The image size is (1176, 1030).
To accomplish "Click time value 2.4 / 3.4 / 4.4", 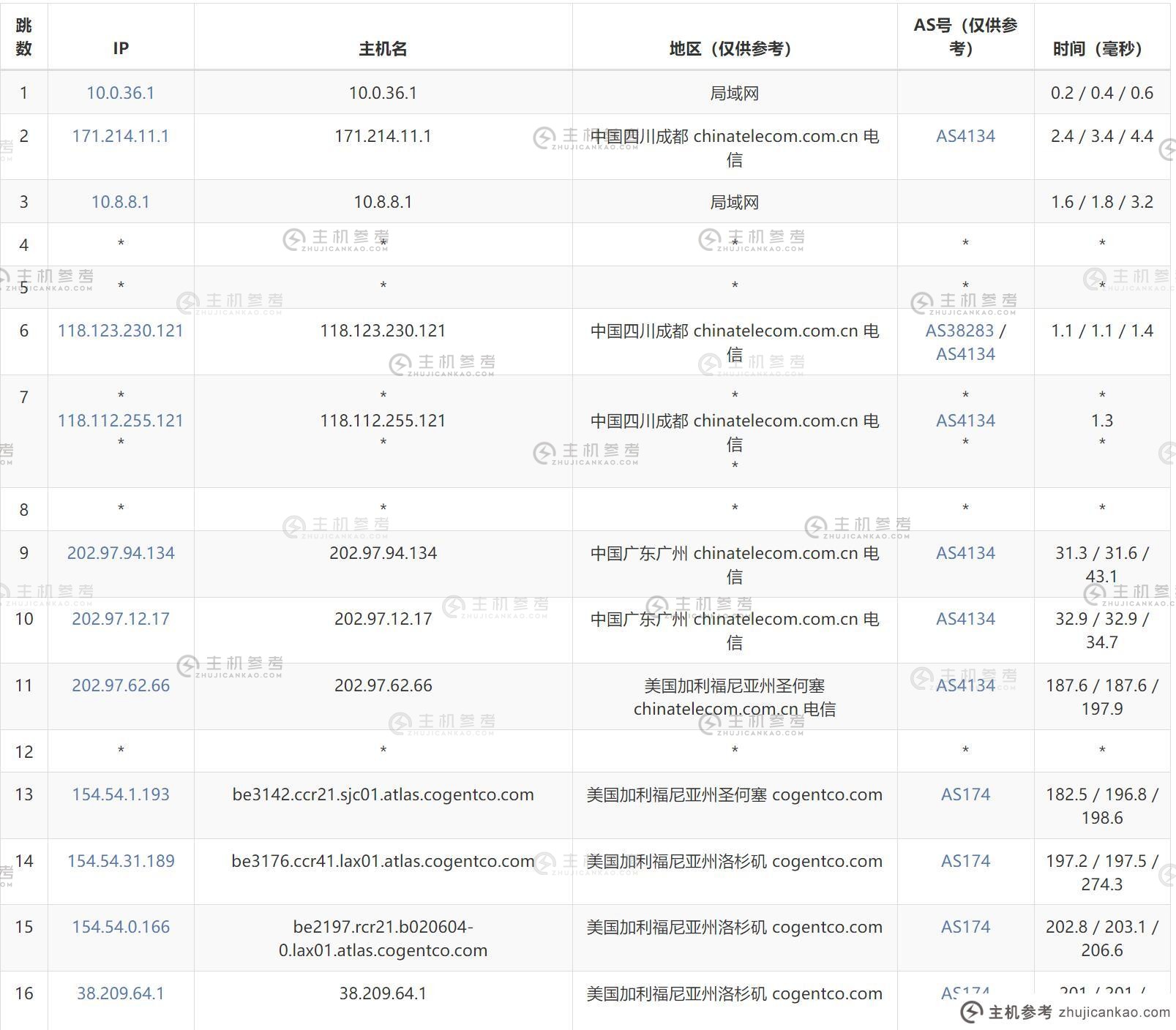I will 1101,136.
